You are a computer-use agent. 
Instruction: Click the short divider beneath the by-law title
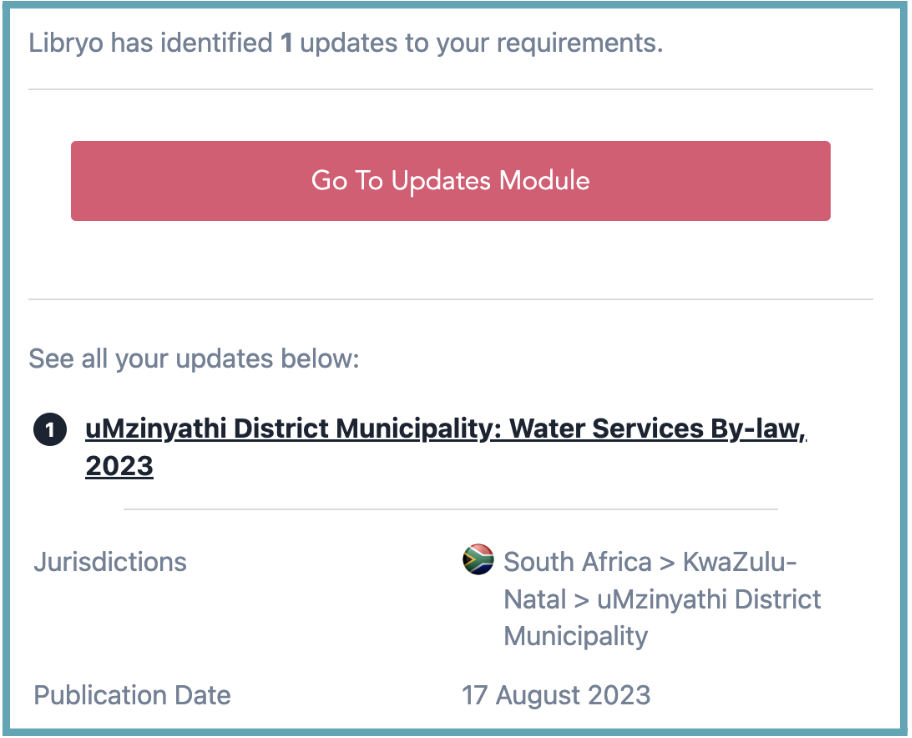tap(450, 509)
